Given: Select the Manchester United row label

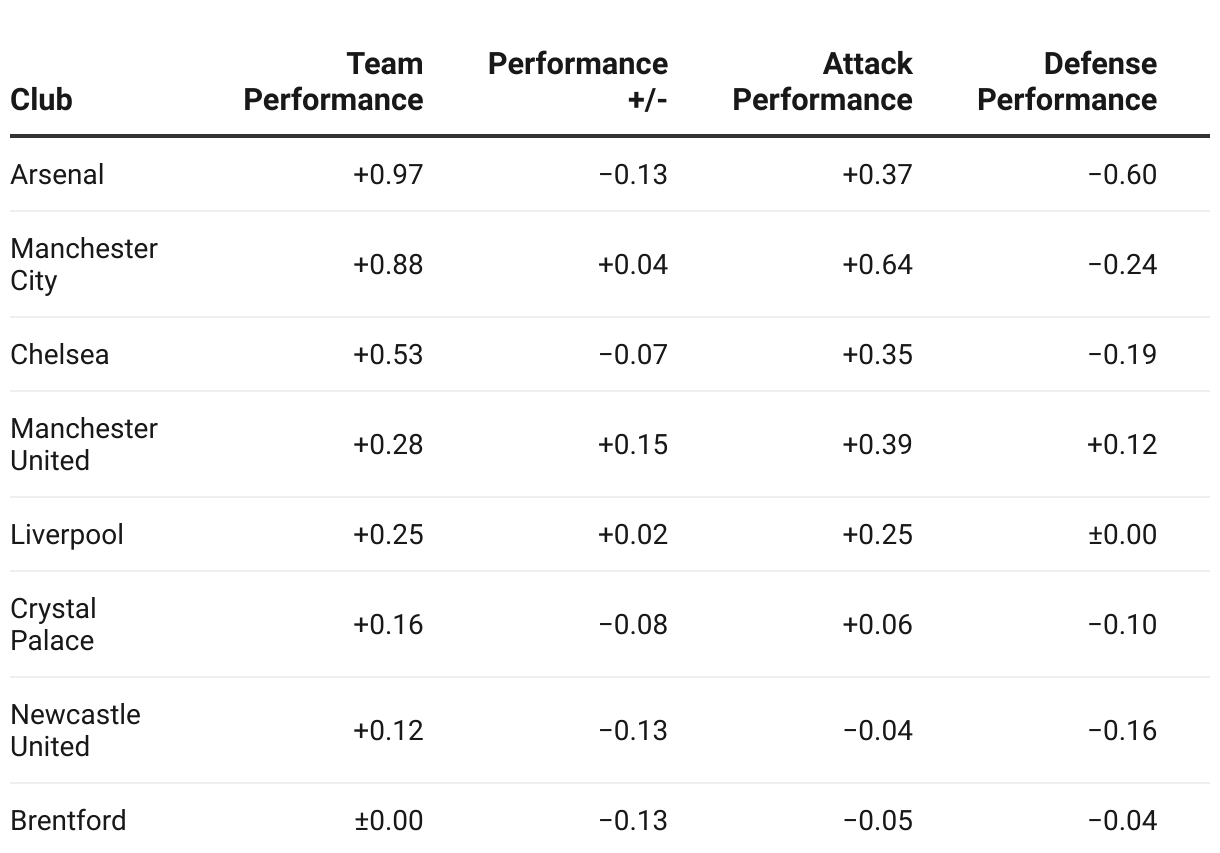Looking at the screenshot, I should tap(84, 444).
